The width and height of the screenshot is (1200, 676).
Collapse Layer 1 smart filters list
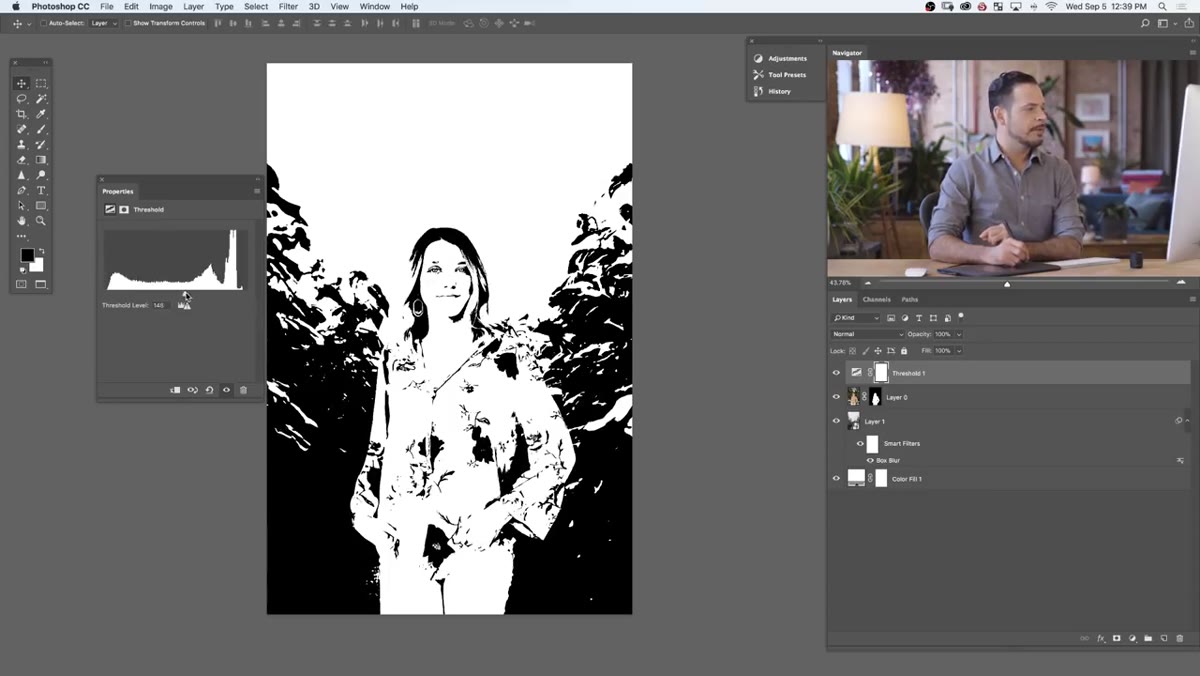tap(1188, 421)
